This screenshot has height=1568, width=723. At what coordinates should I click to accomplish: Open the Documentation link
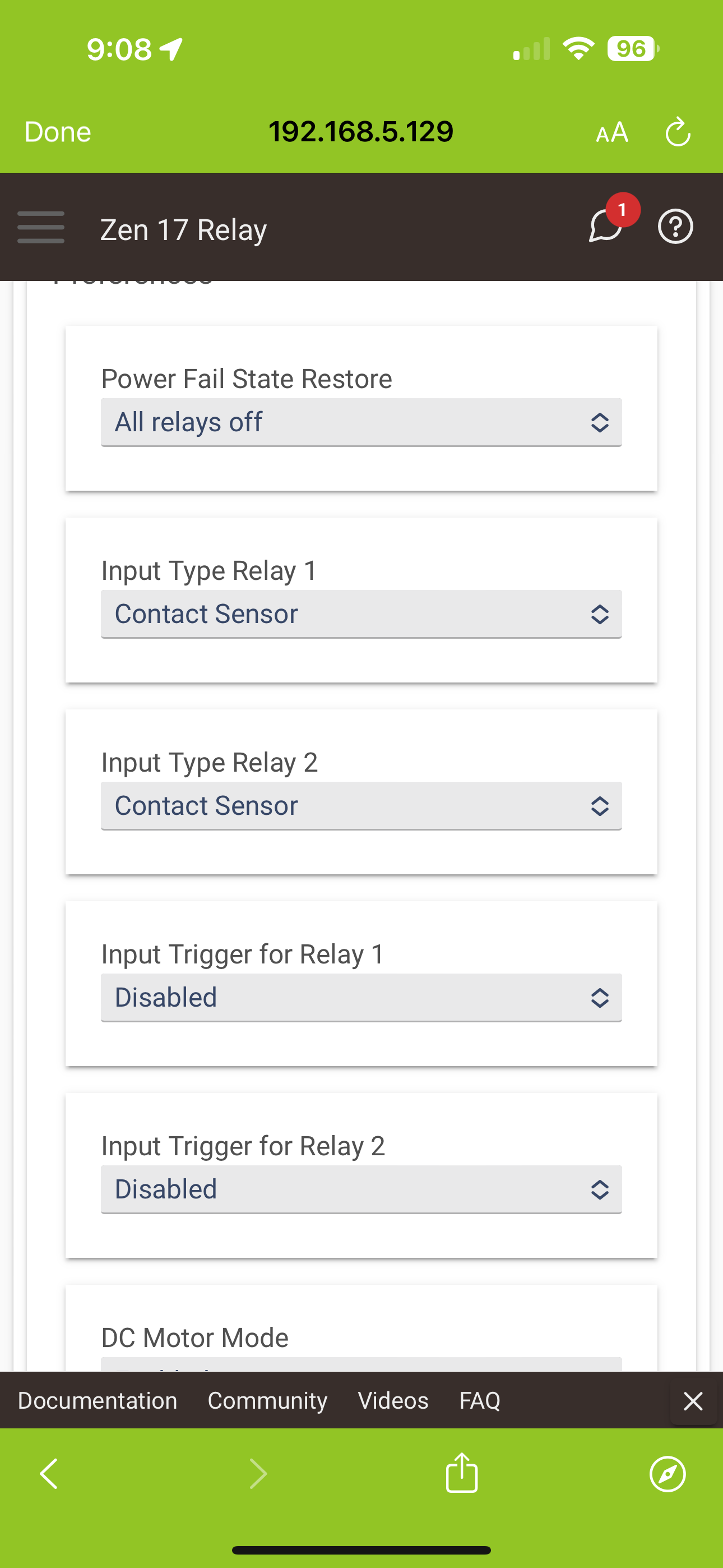[x=98, y=1401]
